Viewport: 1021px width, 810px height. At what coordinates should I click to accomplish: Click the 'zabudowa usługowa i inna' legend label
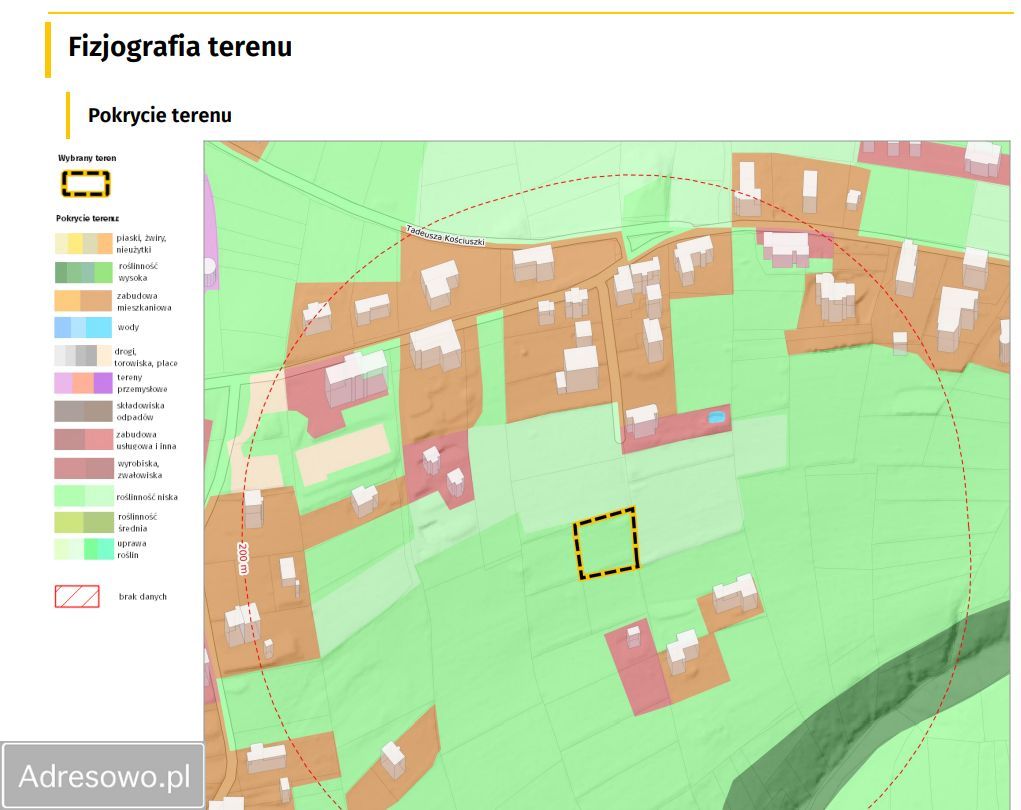(x=146, y=440)
